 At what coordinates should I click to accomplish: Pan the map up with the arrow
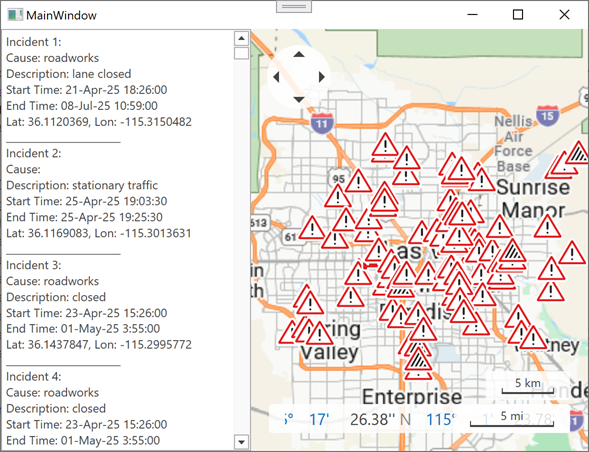coord(299,54)
